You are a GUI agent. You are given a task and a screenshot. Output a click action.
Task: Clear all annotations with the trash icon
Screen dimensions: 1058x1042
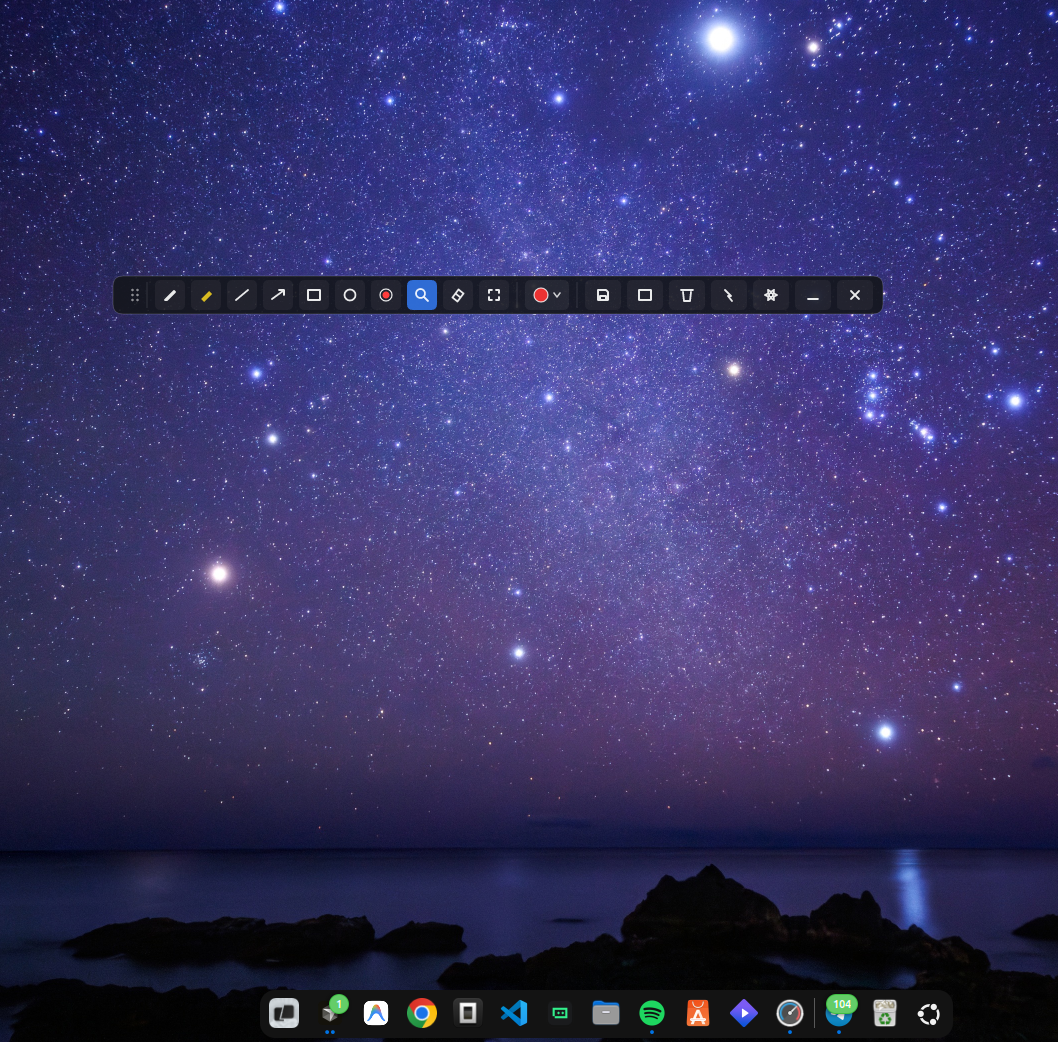click(x=686, y=295)
